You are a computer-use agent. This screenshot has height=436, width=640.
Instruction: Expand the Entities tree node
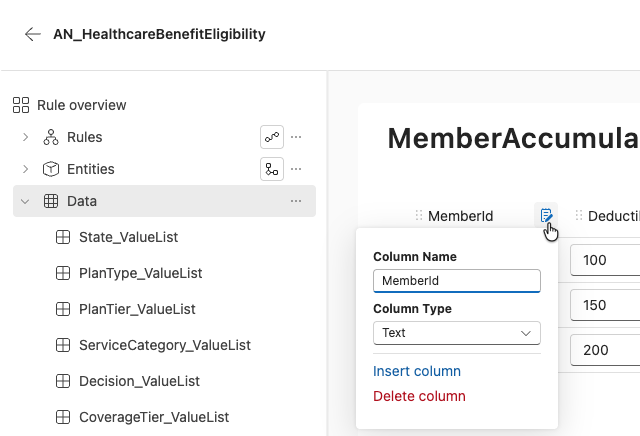click(x=25, y=169)
